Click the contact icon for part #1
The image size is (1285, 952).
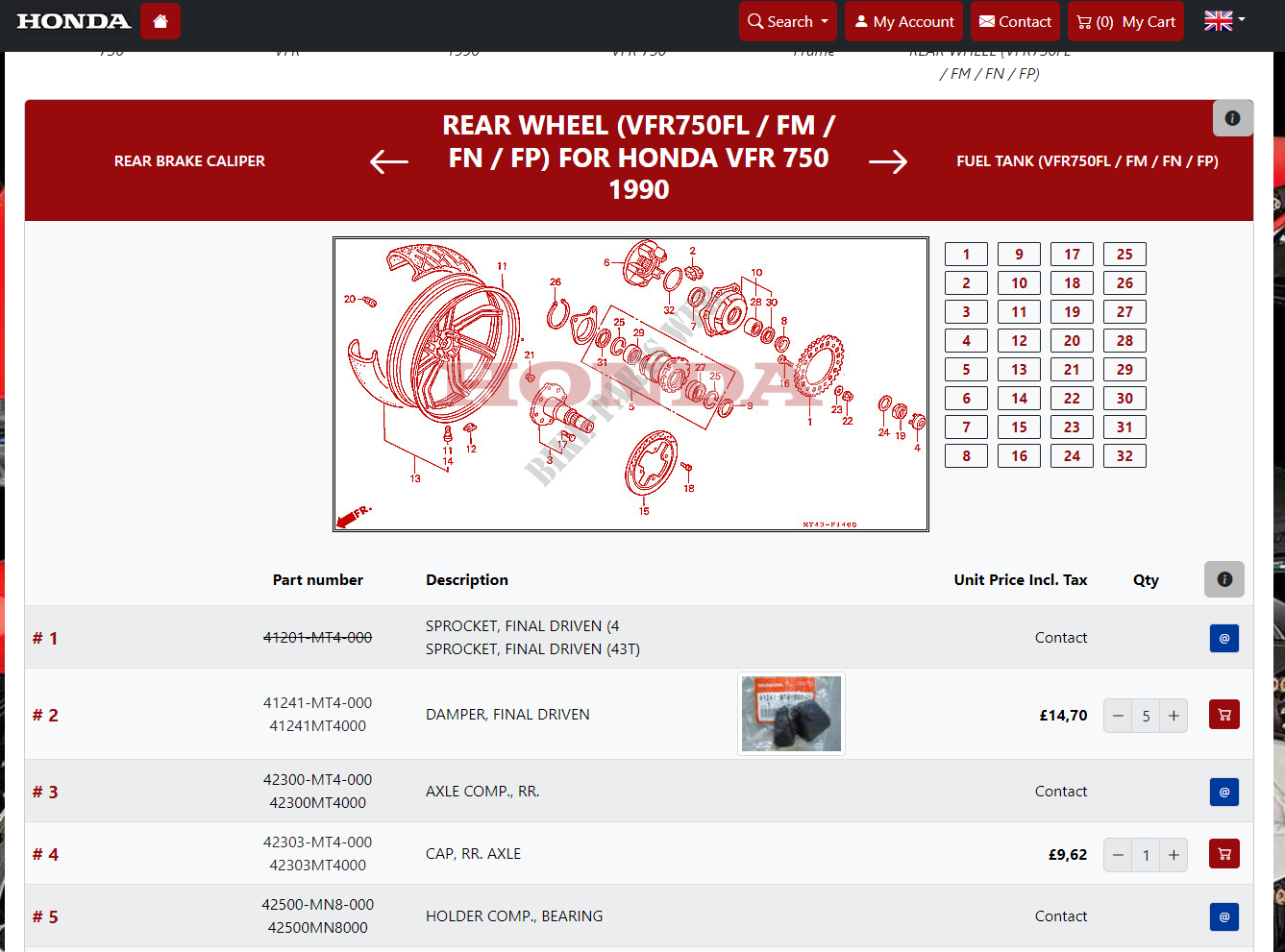point(1224,638)
